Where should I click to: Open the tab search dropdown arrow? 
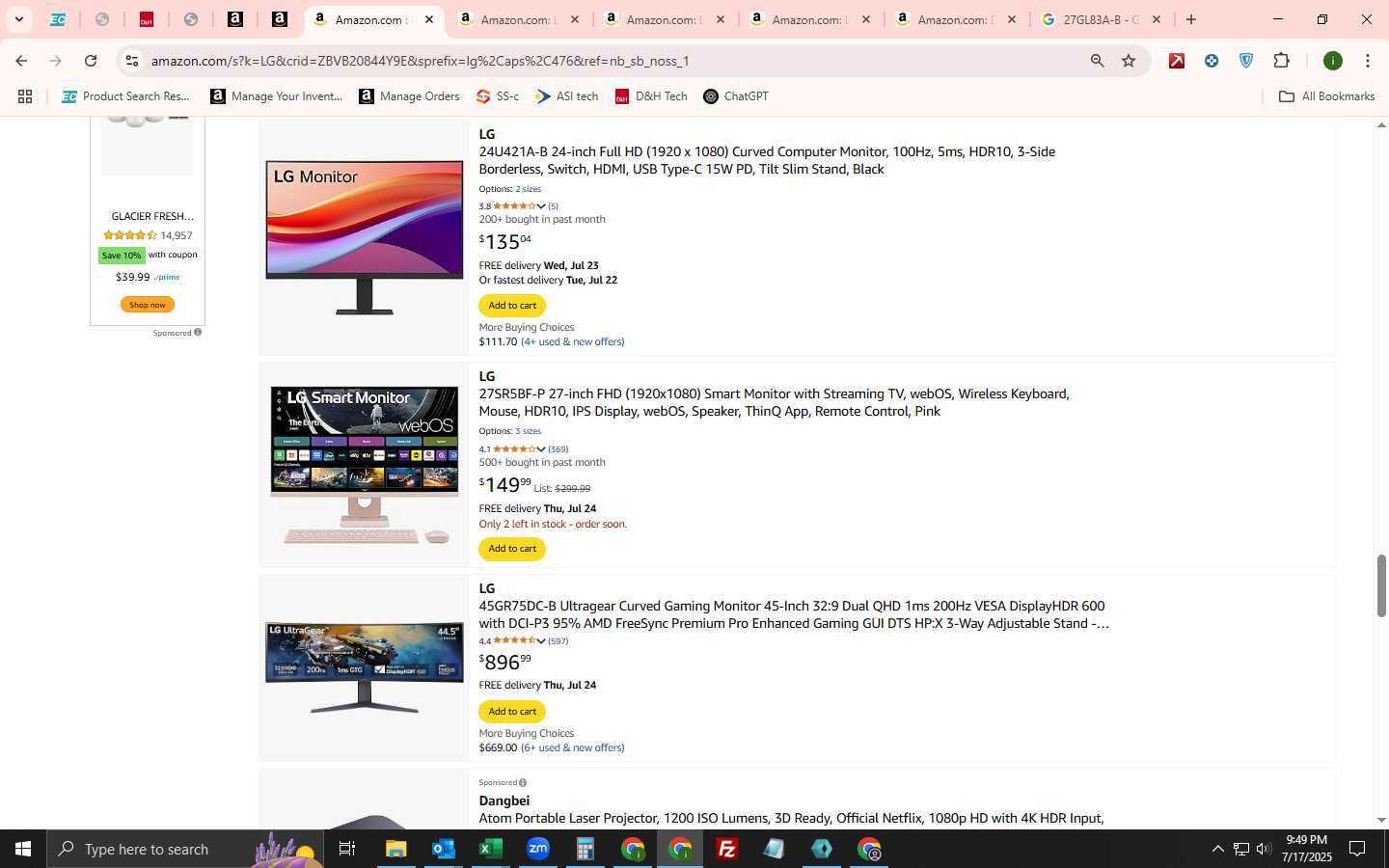(18, 19)
